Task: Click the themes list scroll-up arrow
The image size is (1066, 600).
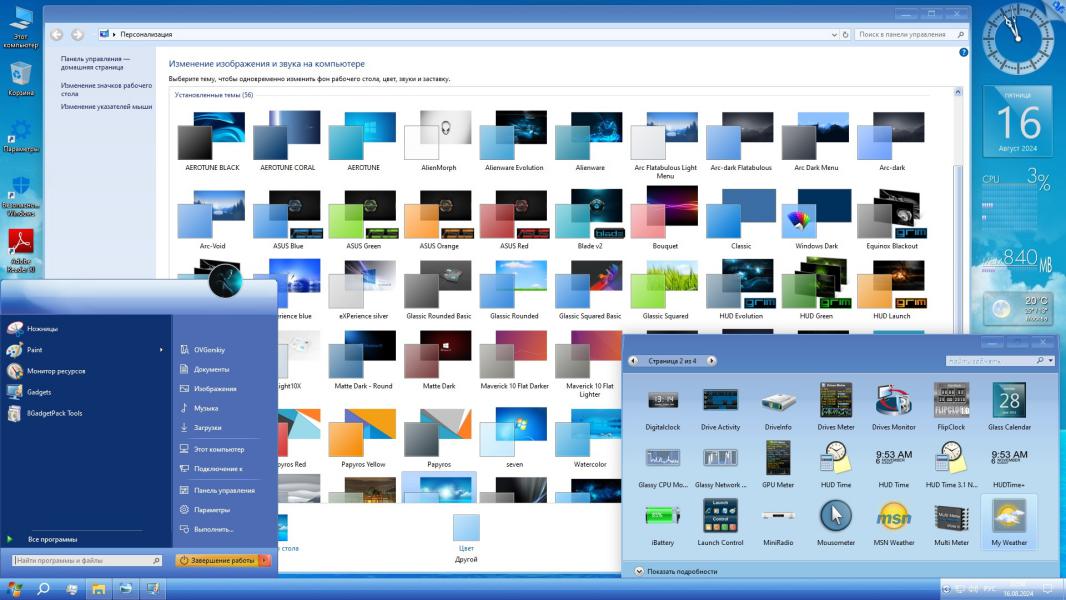Action: tap(958, 92)
